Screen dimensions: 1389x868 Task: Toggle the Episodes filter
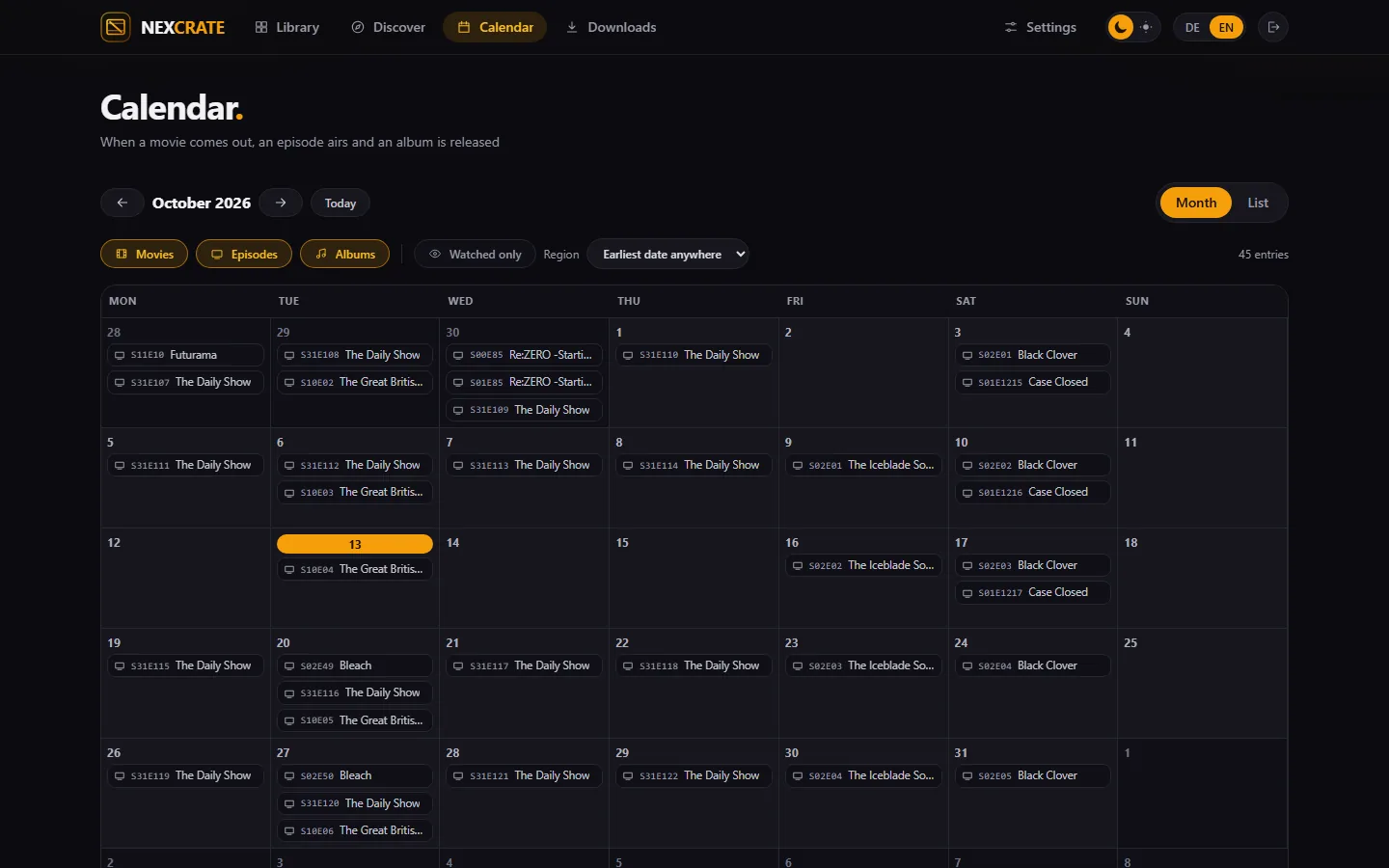click(x=244, y=254)
